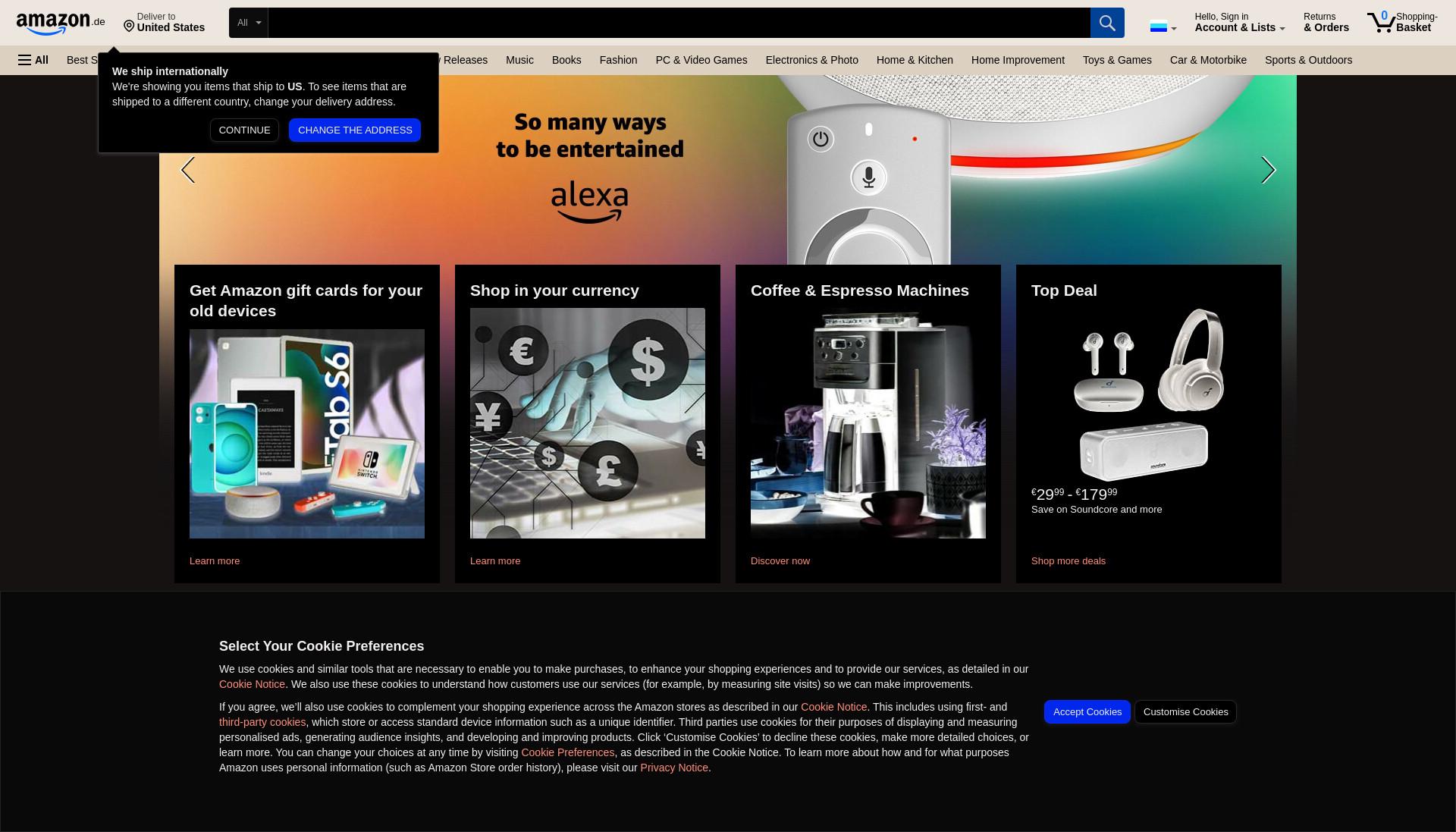This screenshot has width=1456, height=832.
Task: Click Shop in your currency heading
Action: [x=554, y=290]
